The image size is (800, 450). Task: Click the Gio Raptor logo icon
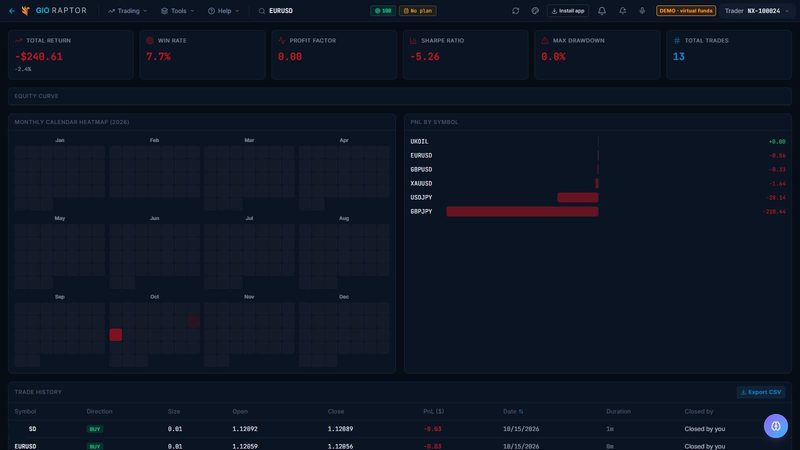pyautogui.click(x=26, y=11)
